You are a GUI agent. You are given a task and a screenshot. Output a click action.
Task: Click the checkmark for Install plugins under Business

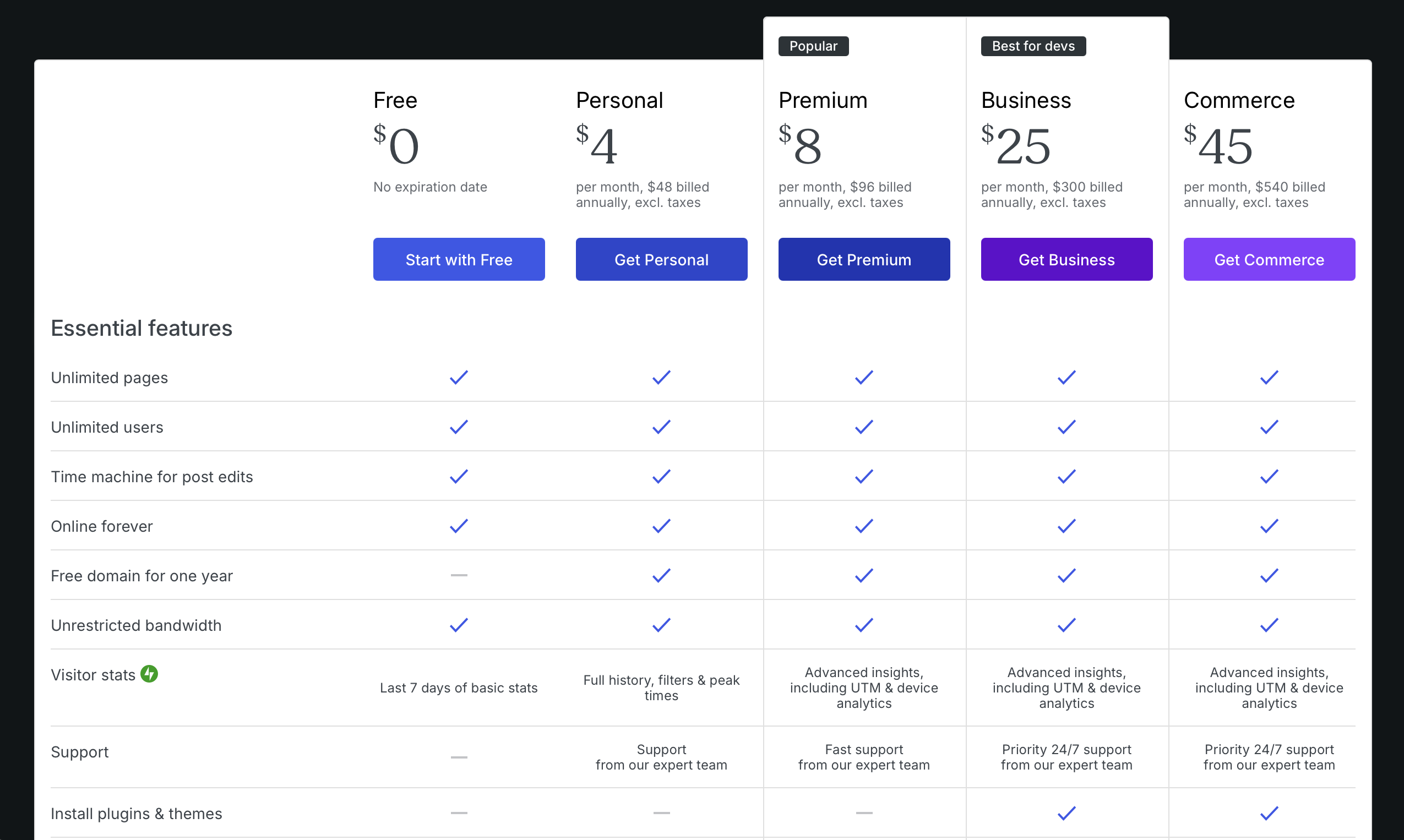1066,813
